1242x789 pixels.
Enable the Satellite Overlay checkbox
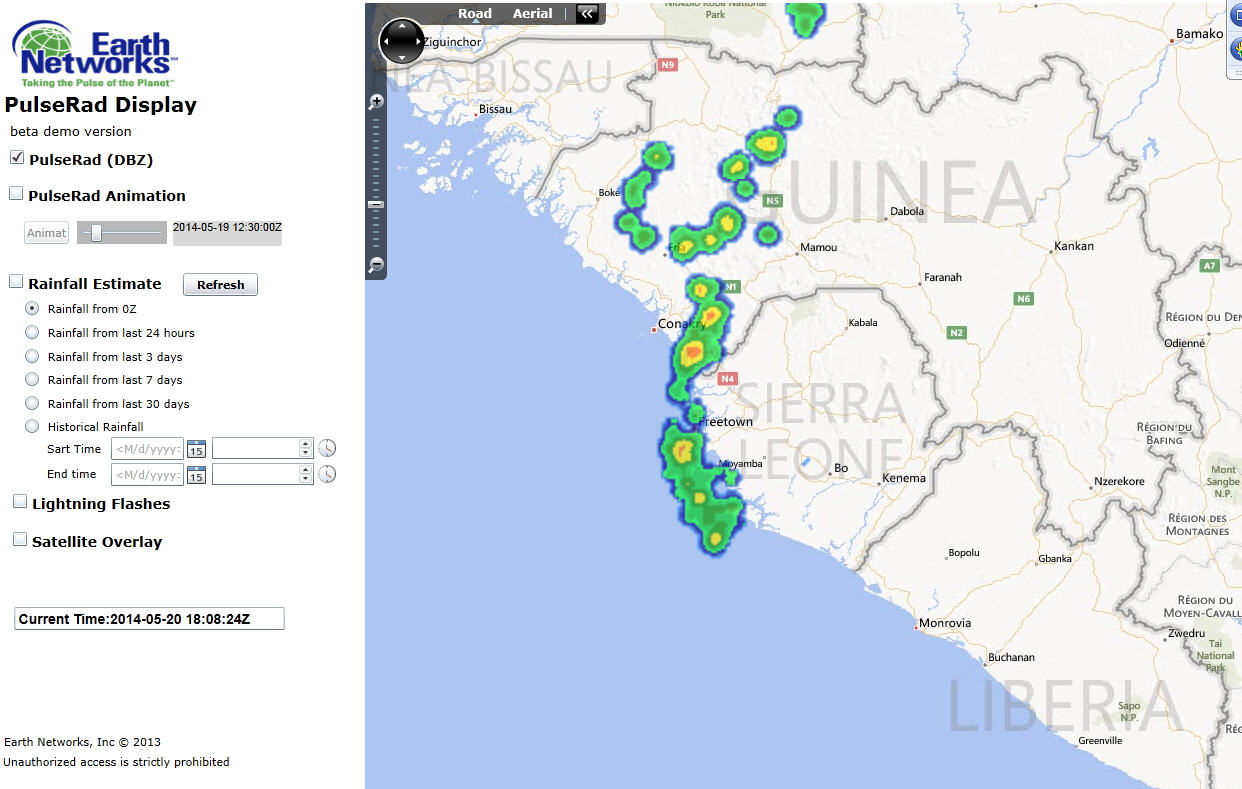[x=20, y=540]
